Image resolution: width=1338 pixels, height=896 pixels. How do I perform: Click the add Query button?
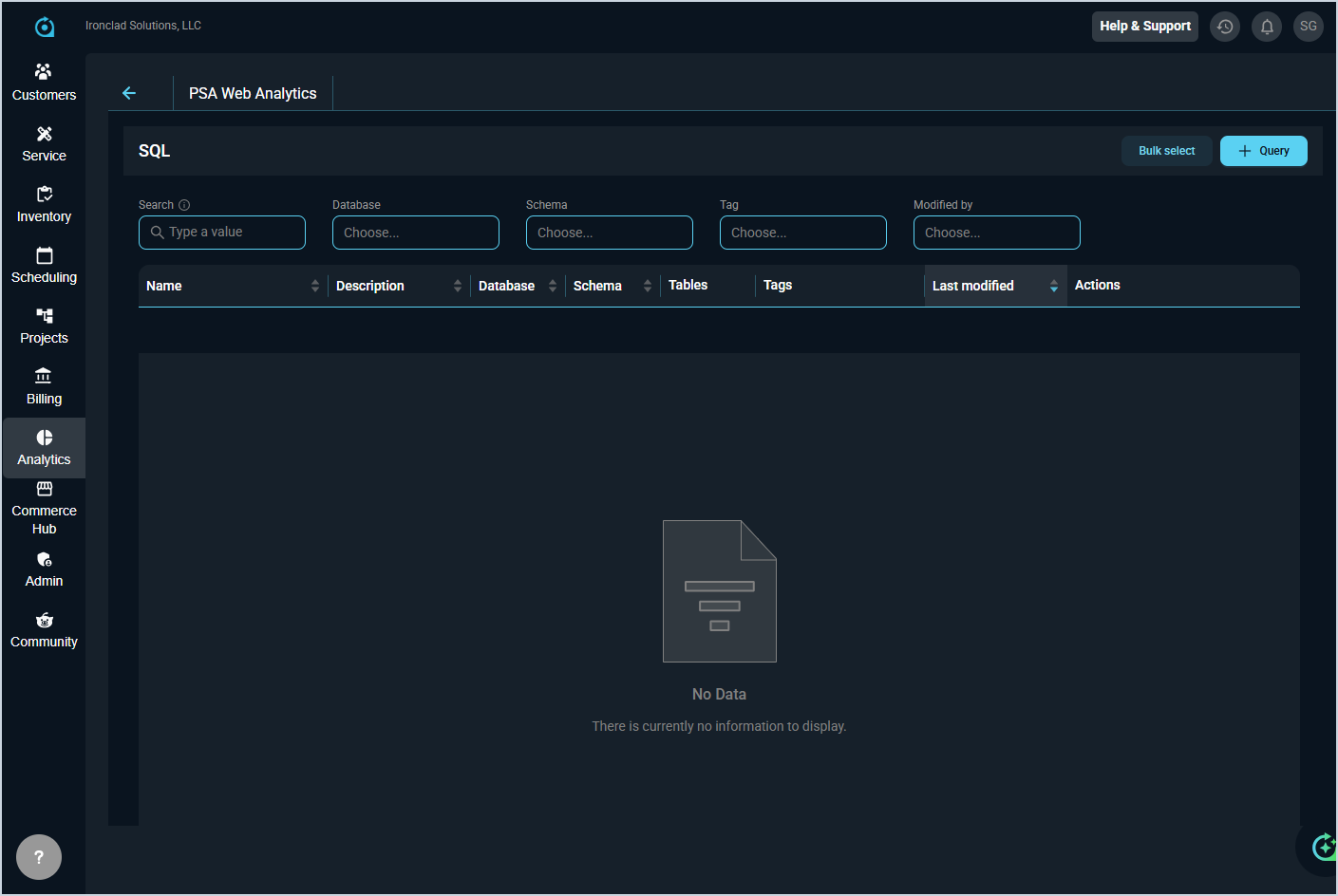coord(1263,151)
